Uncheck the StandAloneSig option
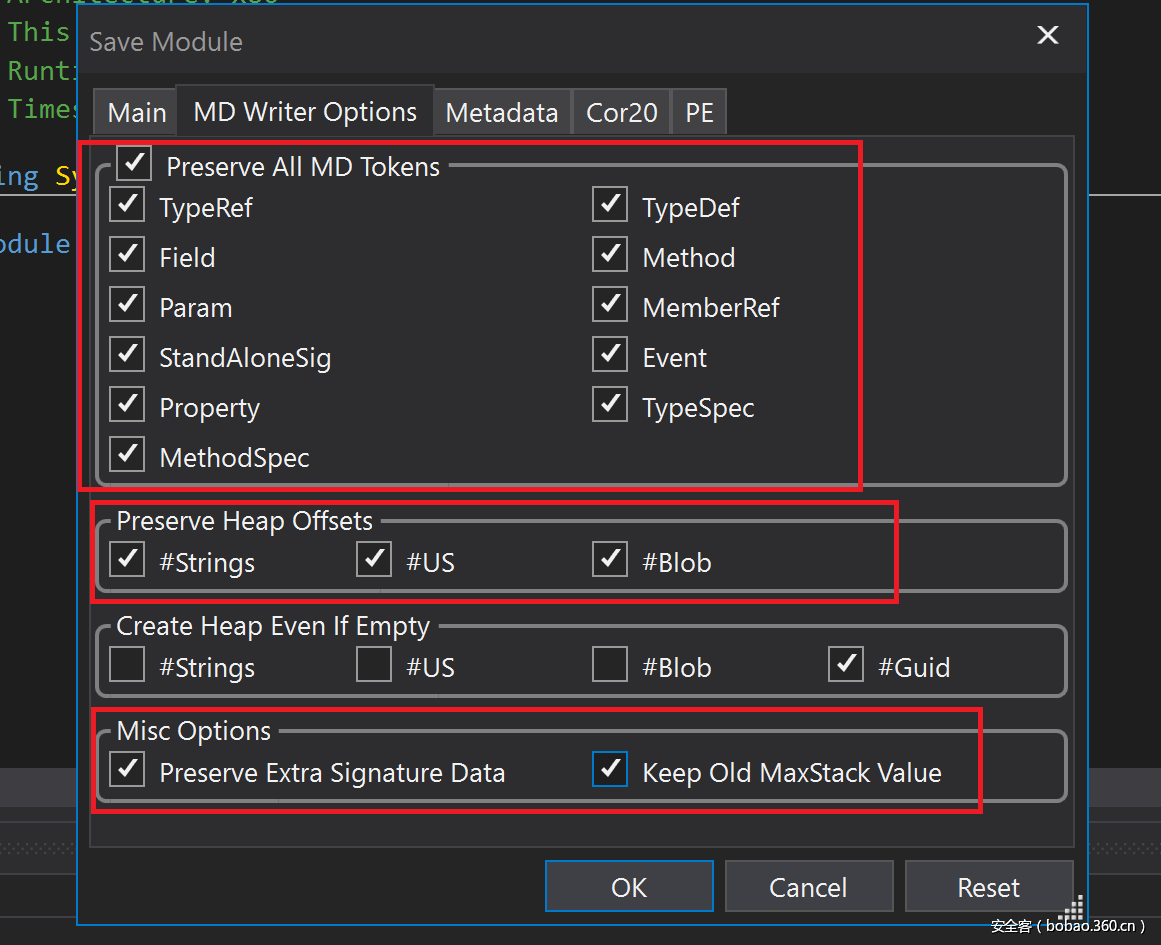Screen dimensions: 1161x945 point(127,355)
